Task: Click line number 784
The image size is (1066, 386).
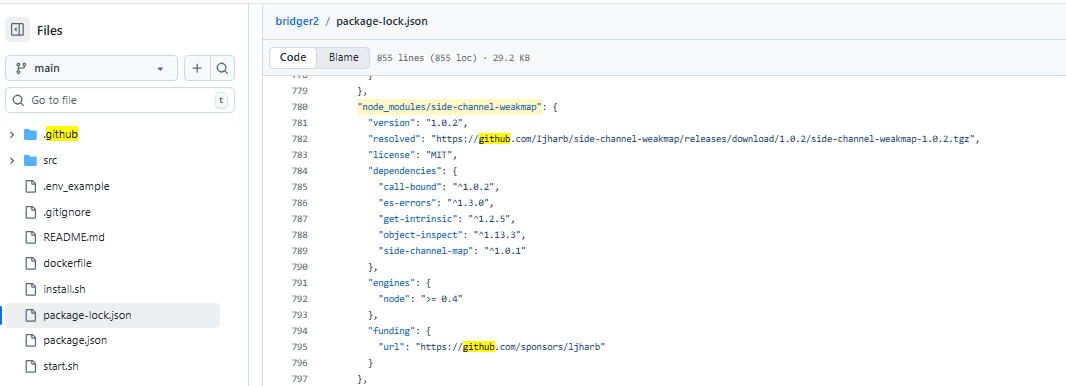Action: pos(299,171)
